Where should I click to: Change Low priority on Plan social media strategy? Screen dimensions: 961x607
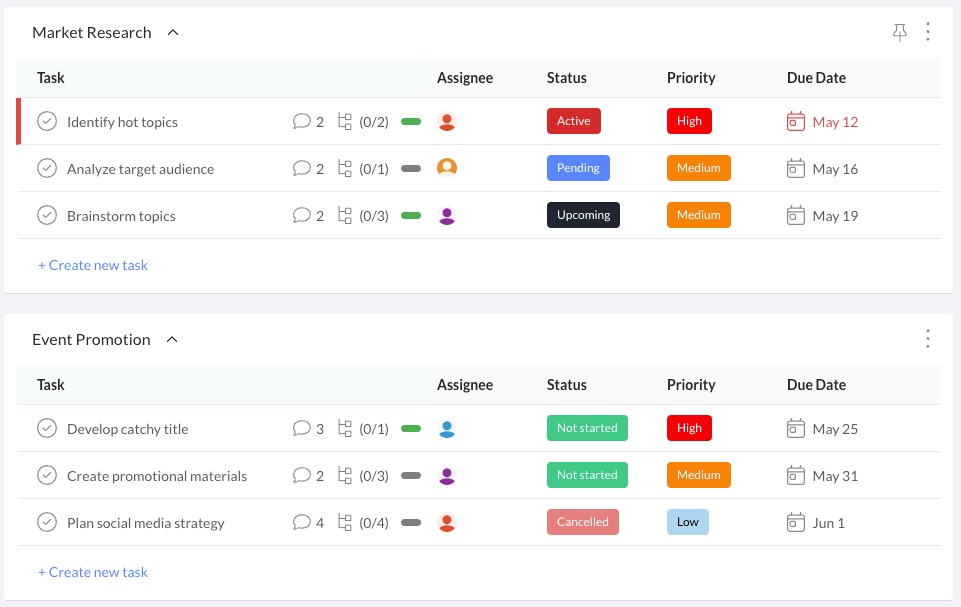pos(688,522)
